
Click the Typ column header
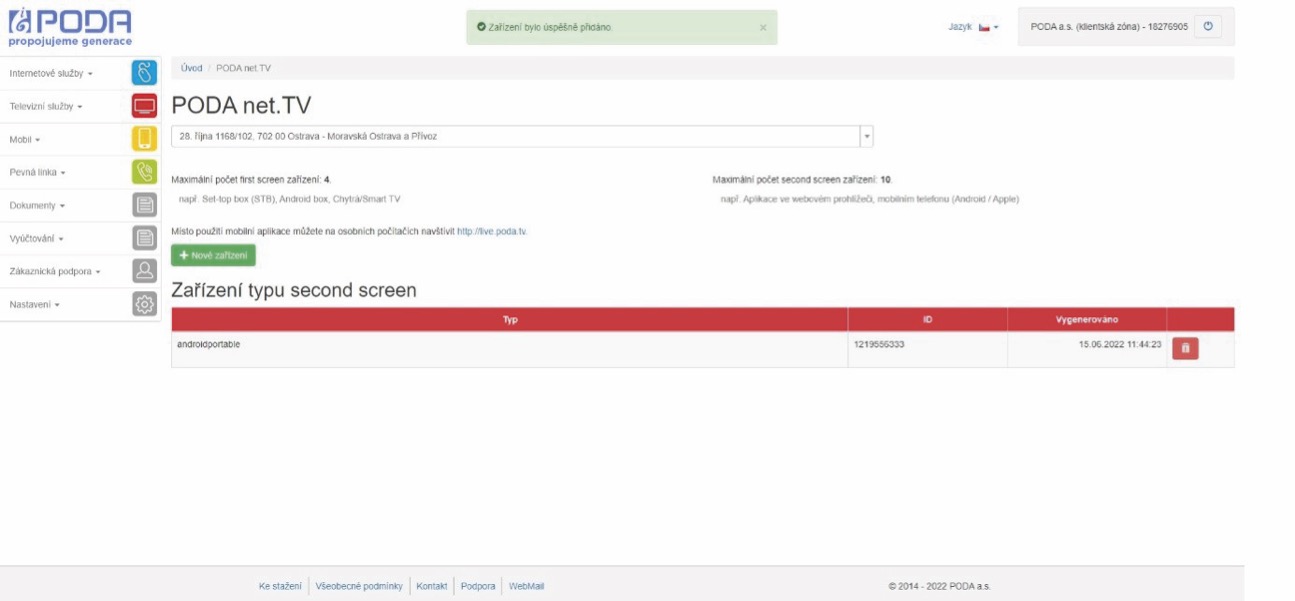[510, 319]
